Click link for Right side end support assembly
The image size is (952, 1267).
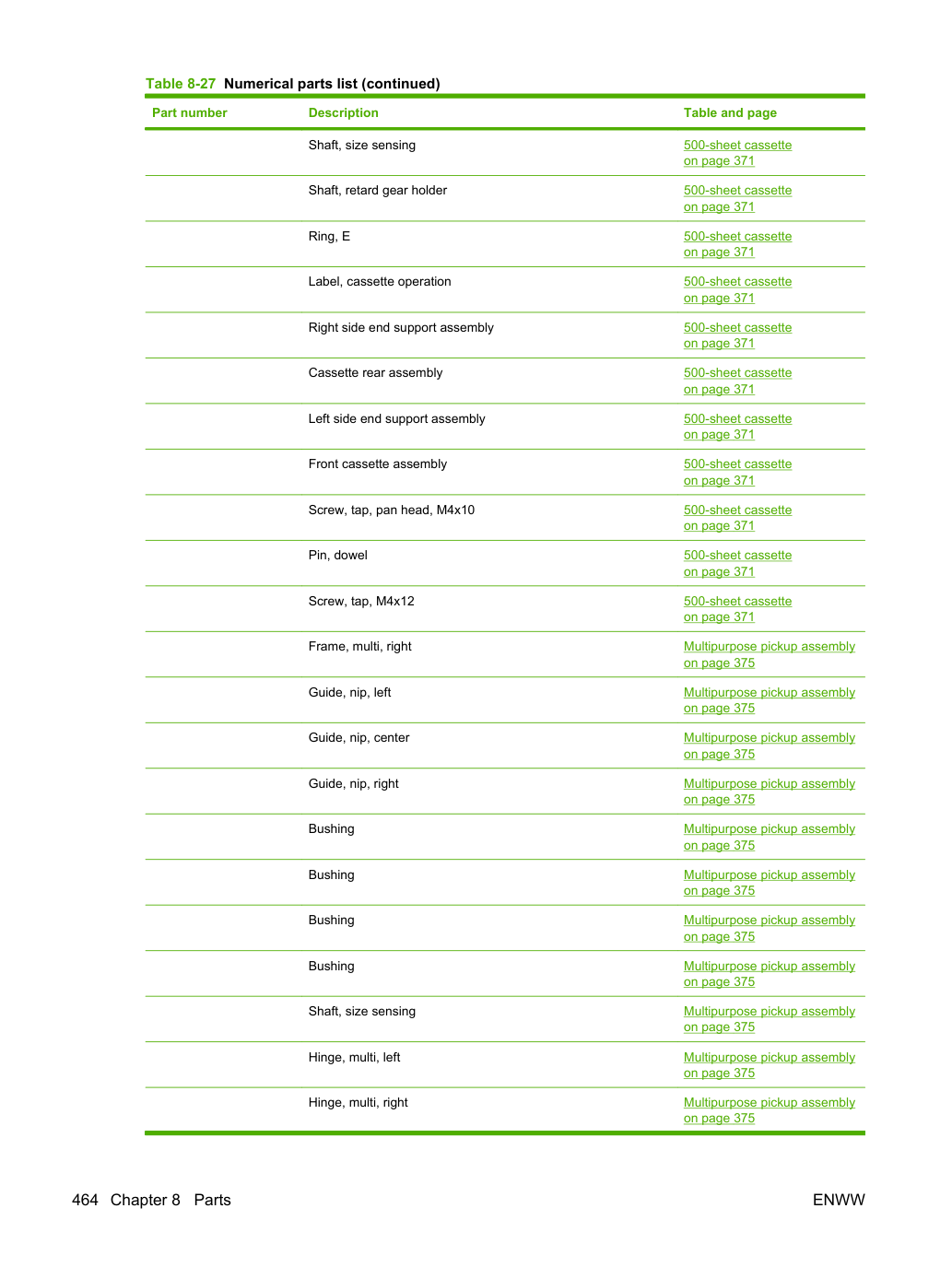tap(737, 335)
